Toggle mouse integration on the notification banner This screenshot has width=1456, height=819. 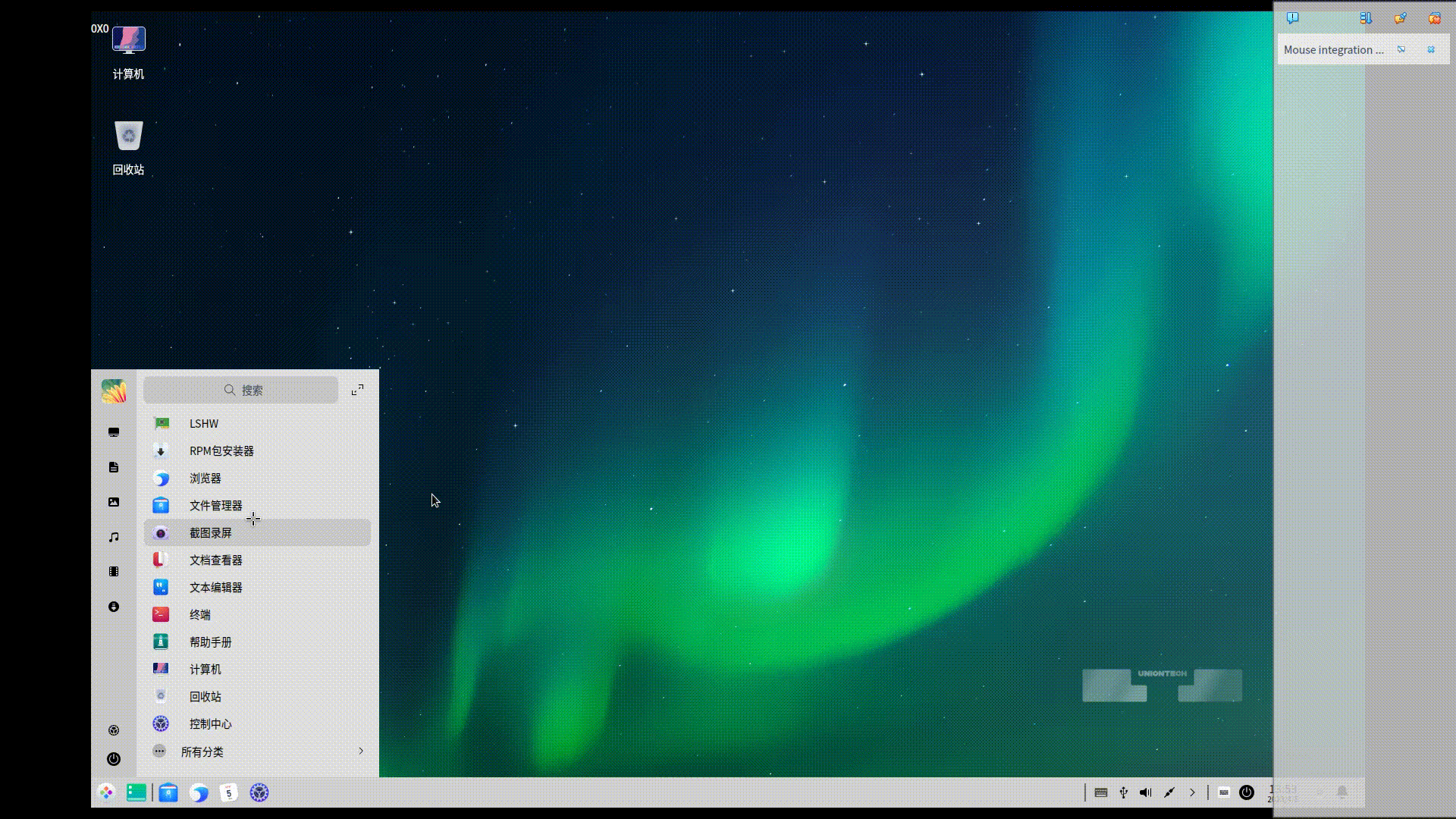coord(1402,49)
